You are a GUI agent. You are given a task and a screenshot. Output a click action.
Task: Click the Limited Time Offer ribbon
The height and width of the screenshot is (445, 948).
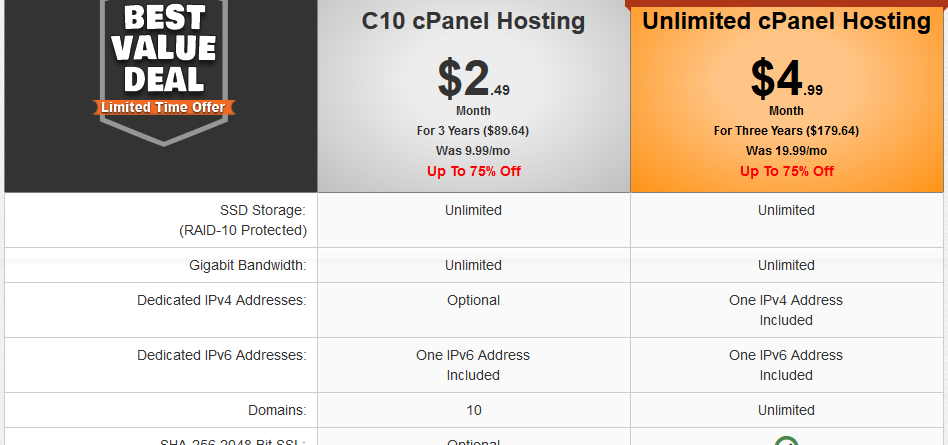pos(163,108)
